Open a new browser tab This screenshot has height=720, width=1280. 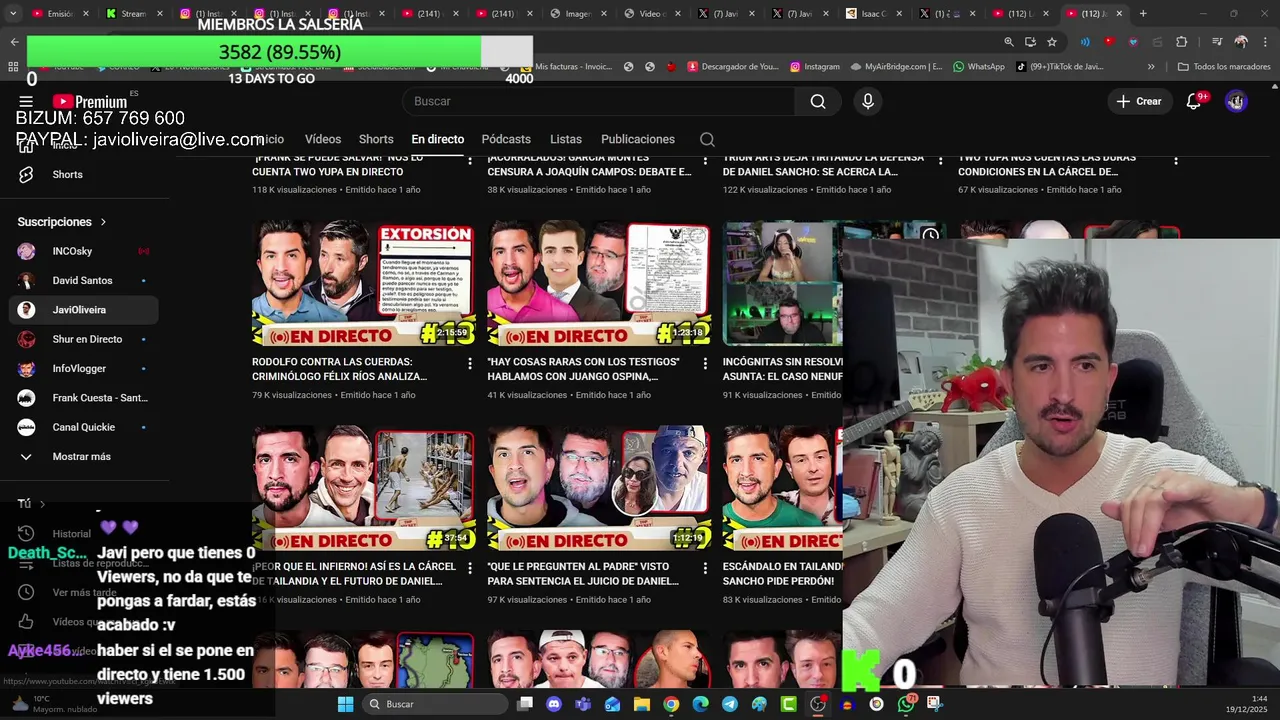(x=1143, y=14)
